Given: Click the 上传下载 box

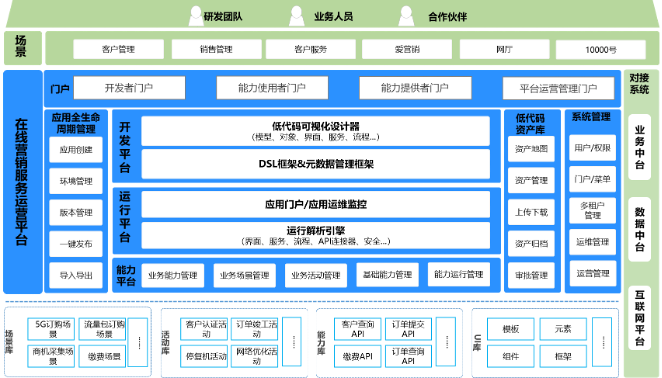Looking at the screenshot, I should coord(531,212).
